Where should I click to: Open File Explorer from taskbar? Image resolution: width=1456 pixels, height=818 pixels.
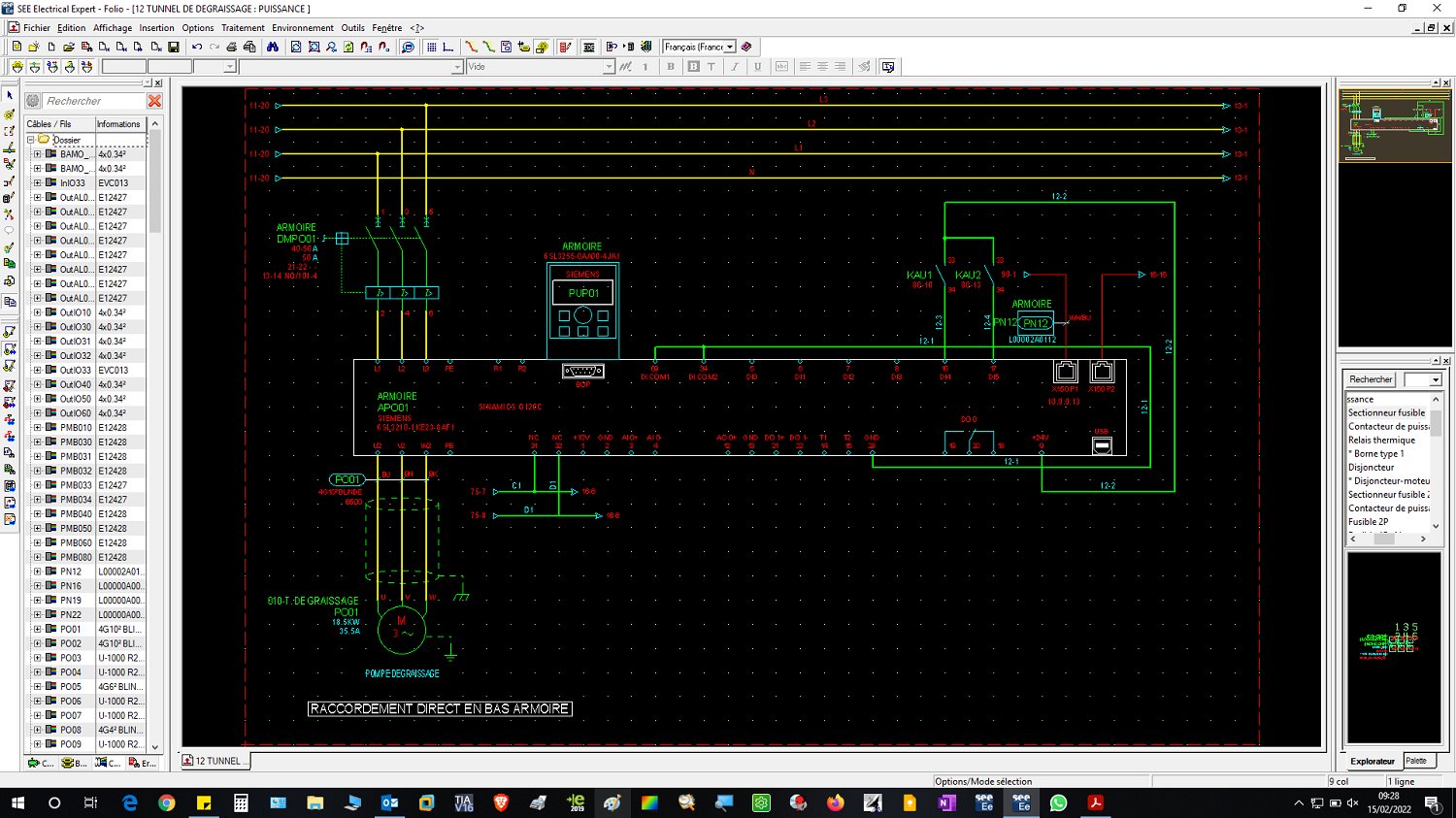click(314, 802)
